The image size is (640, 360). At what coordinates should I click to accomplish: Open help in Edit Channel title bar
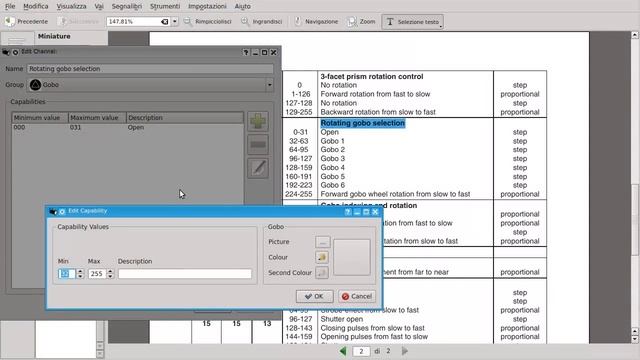[x=246, y=52]
